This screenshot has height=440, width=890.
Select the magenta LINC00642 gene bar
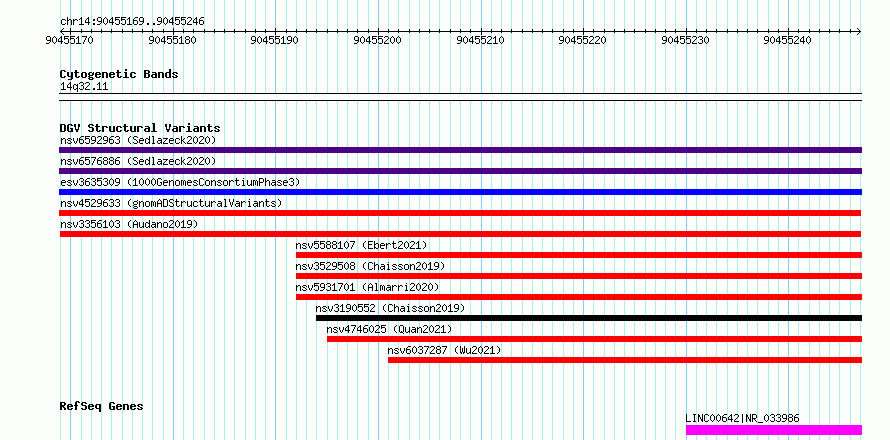coord(774,430)
